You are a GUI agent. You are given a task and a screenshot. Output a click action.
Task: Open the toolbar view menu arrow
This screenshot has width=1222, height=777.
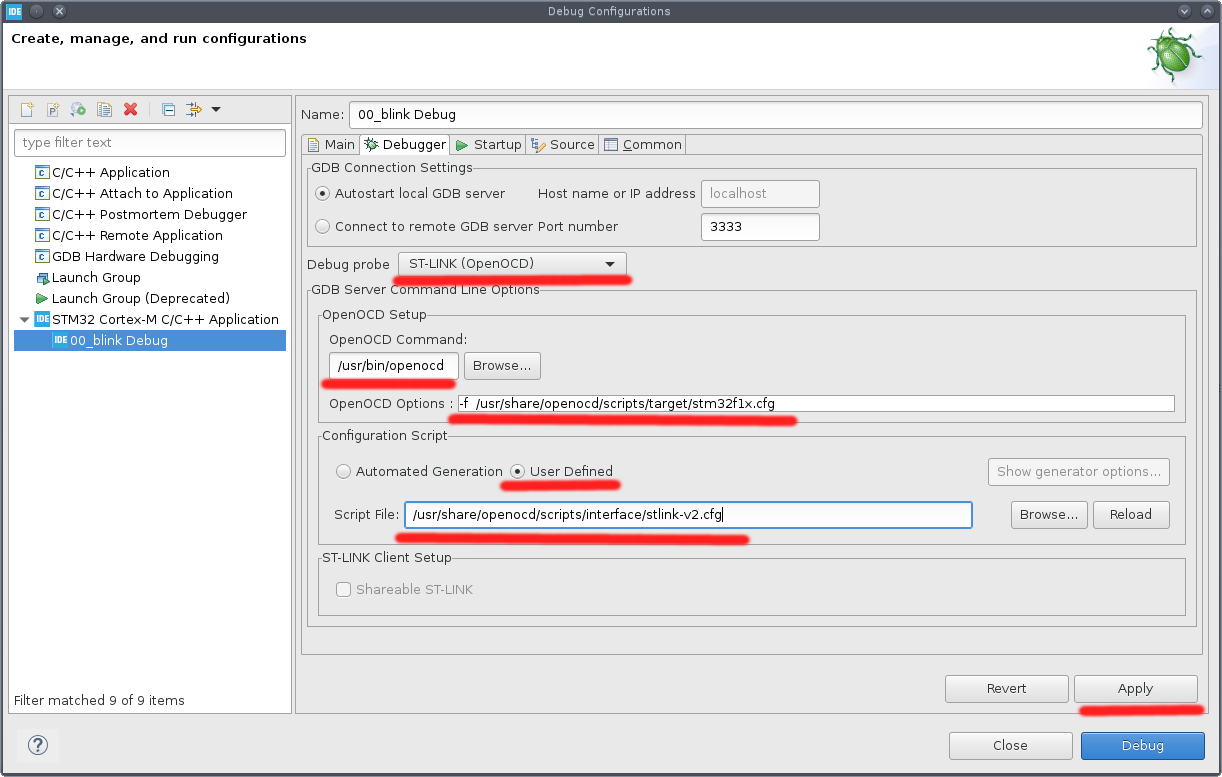[x=217, y=110]
